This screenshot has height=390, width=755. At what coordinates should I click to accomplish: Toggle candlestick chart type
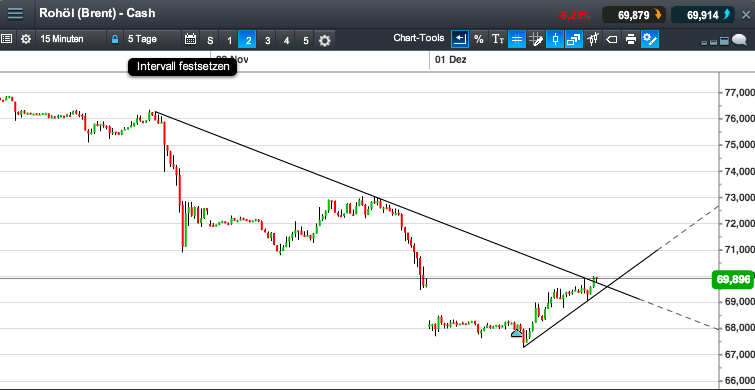[555, 39]
